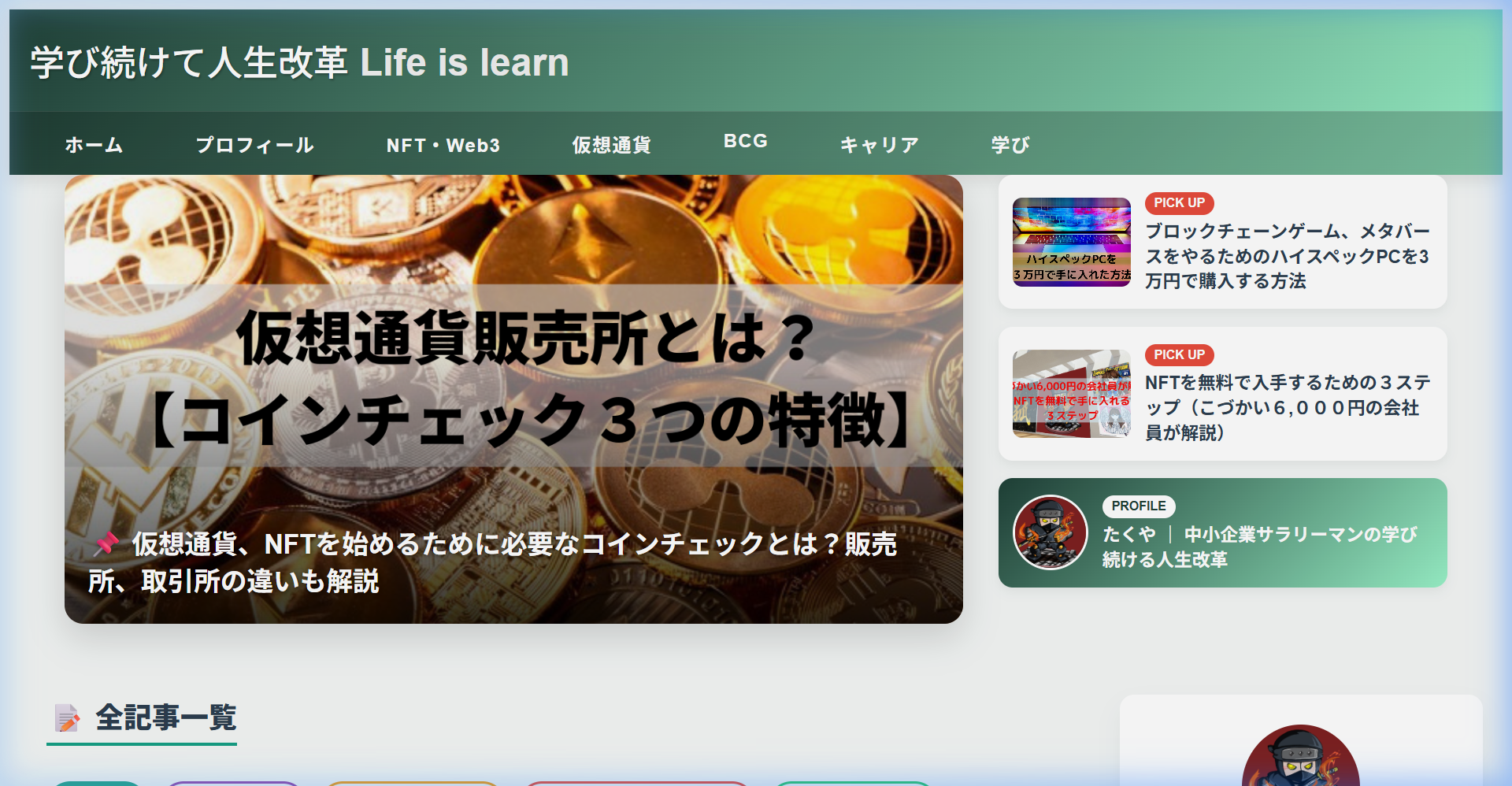Viewport: 1512px width, 786px height.
Task: Select ホーム in the navigation bar
Action: tap(93, 144)
